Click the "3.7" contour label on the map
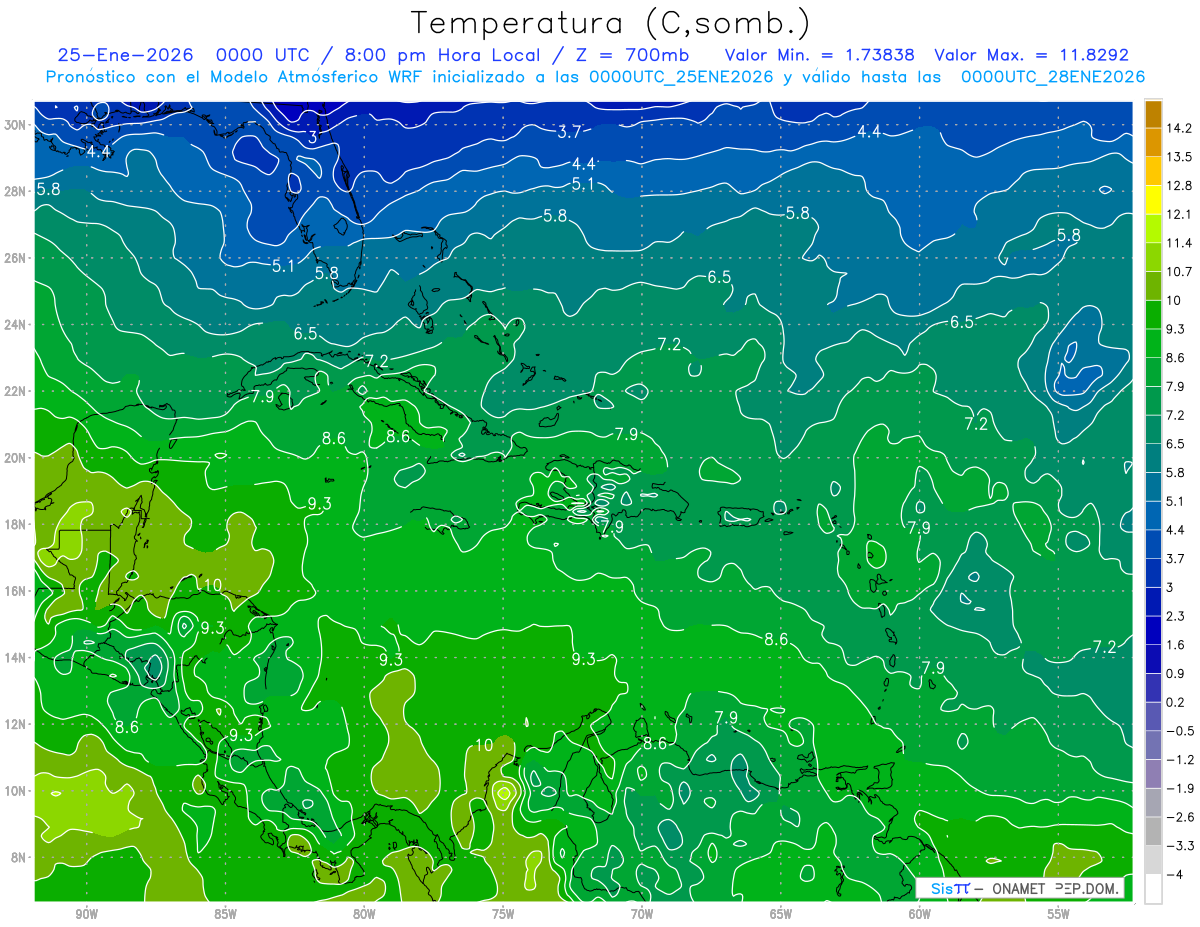 point(570,131)
